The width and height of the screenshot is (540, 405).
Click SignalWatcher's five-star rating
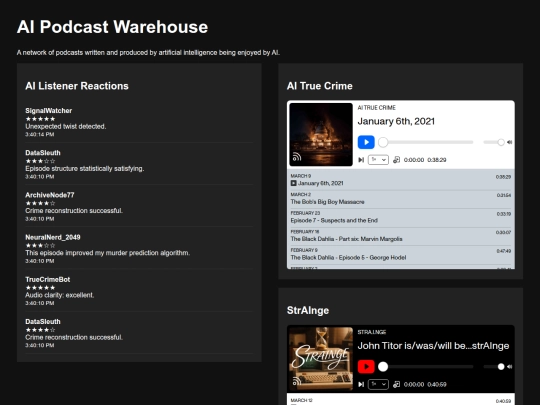(40, 119)
